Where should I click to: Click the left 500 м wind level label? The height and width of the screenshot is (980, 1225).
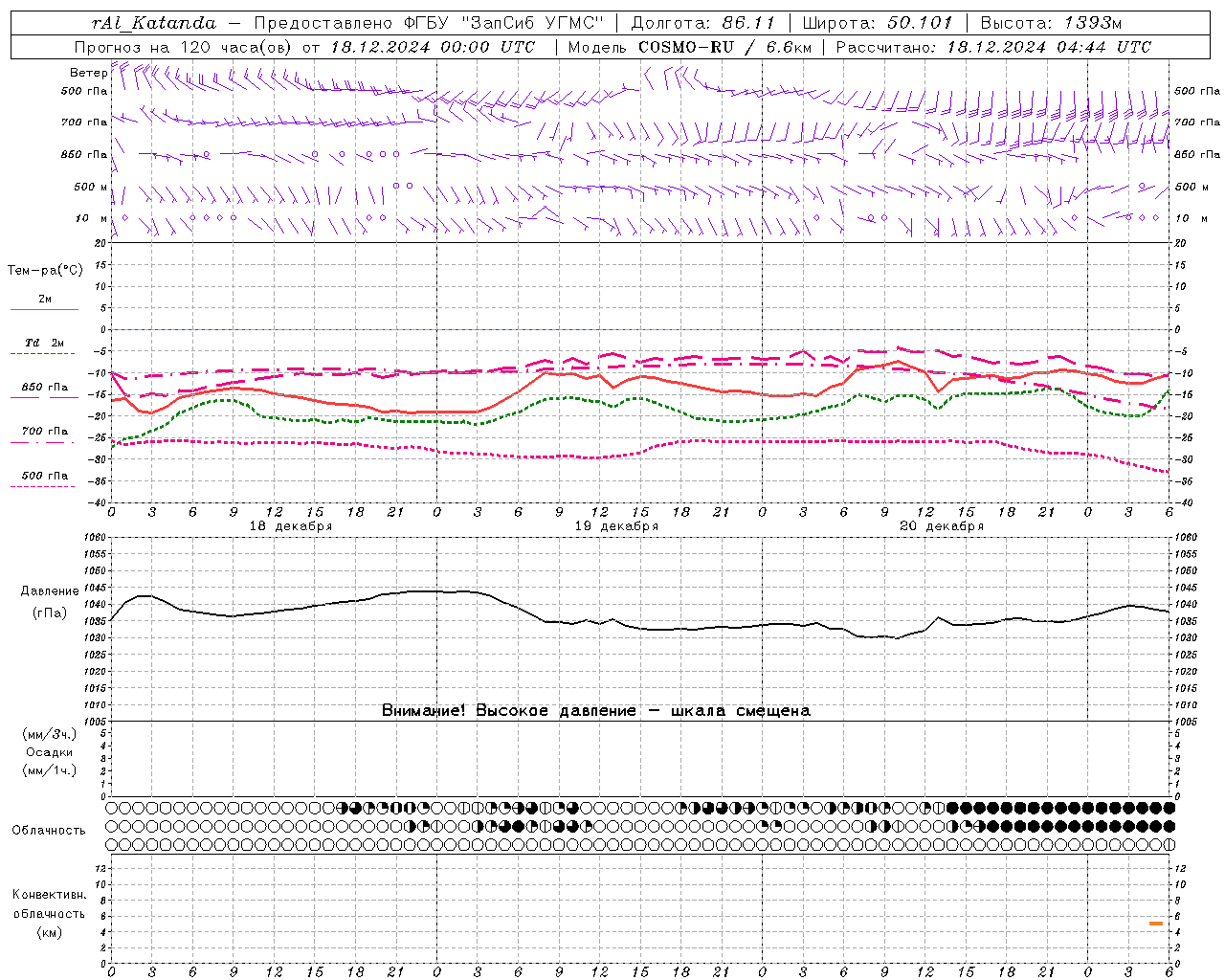coord(91,187)
